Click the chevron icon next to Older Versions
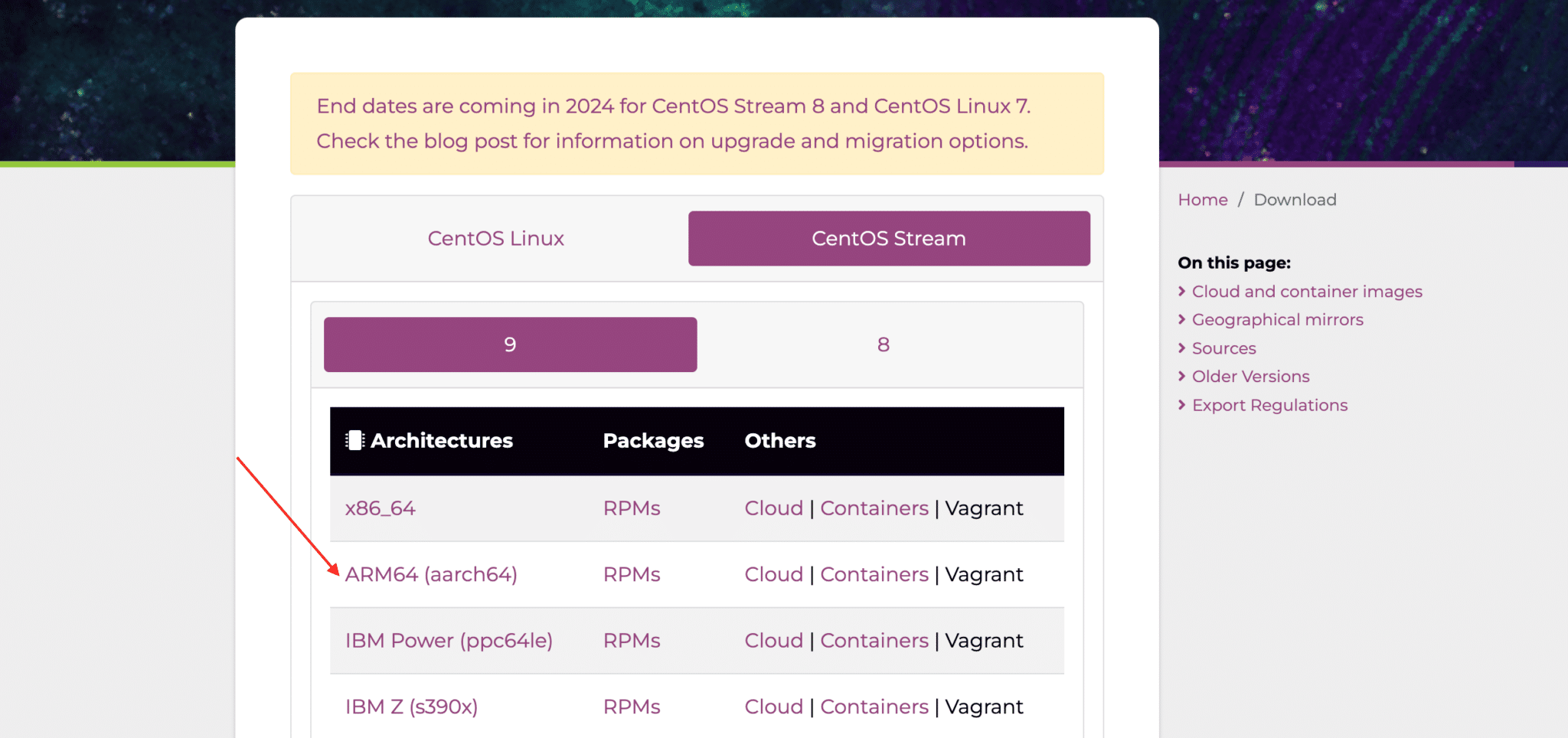This screenshot has width=1568, height=738. tap(1181, 376)
